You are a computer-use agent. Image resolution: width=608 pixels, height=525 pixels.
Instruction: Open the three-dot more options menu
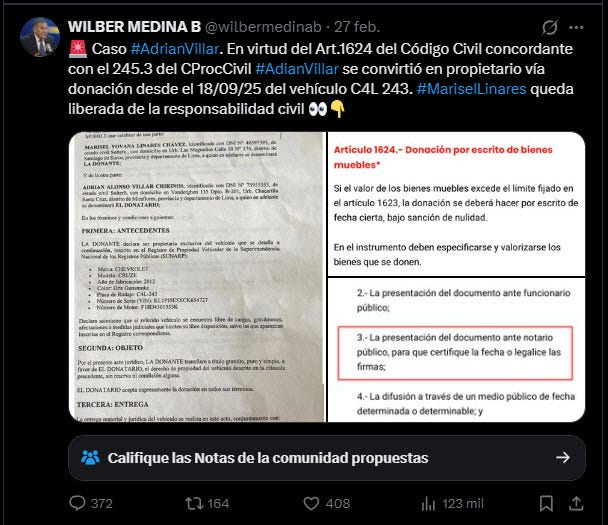click(x=576, y=27)
